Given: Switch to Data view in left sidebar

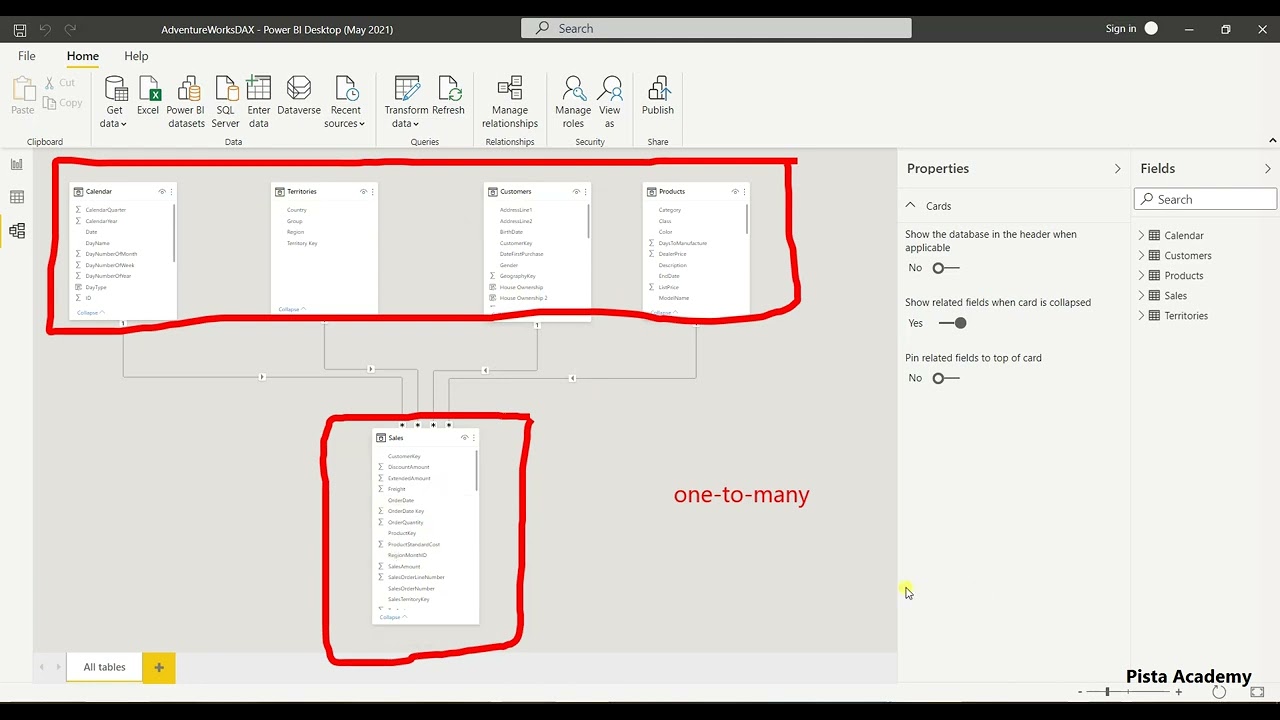Looking at the screenshot, I should [x=17, y=198].
